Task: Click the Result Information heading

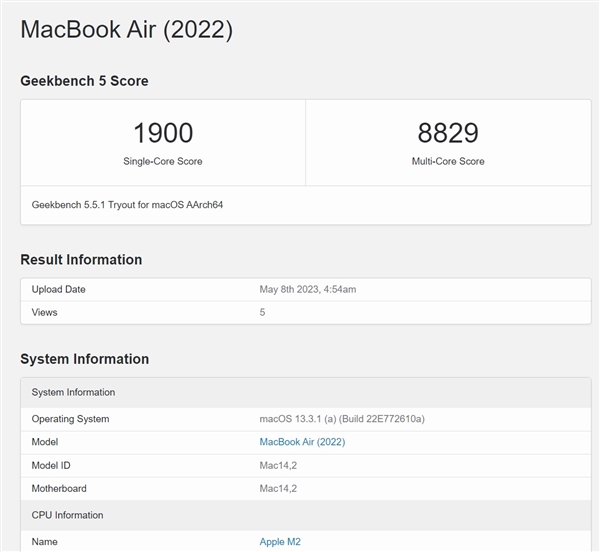Action: point(81,259)
